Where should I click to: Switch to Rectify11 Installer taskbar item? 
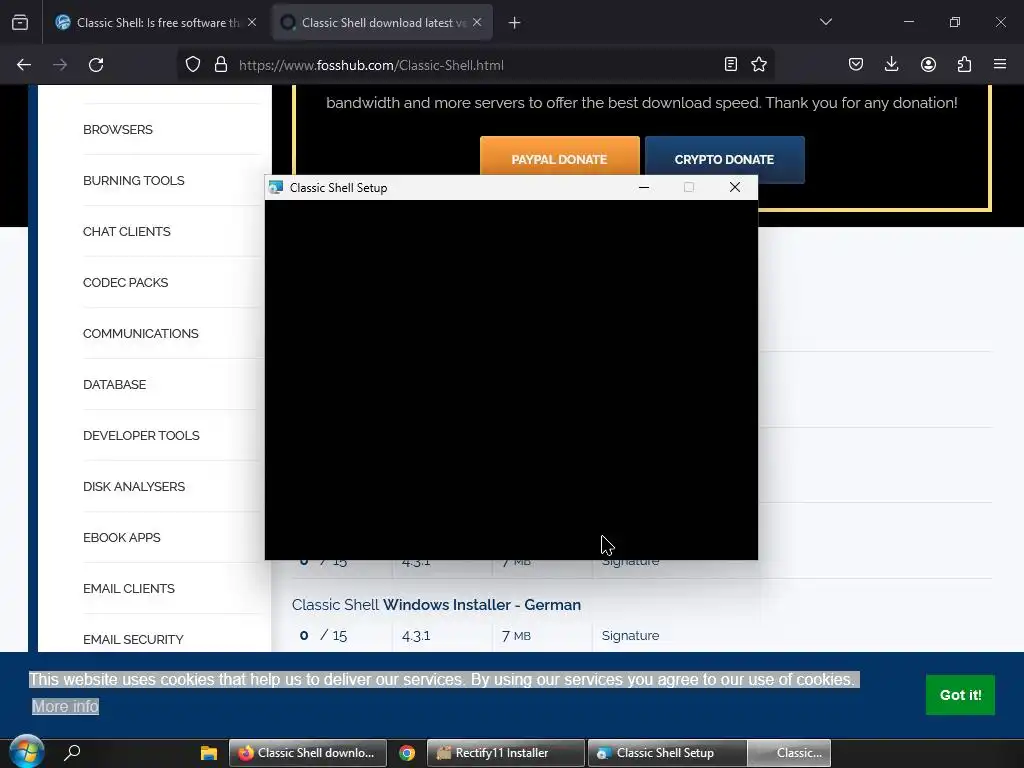(505, 752)
